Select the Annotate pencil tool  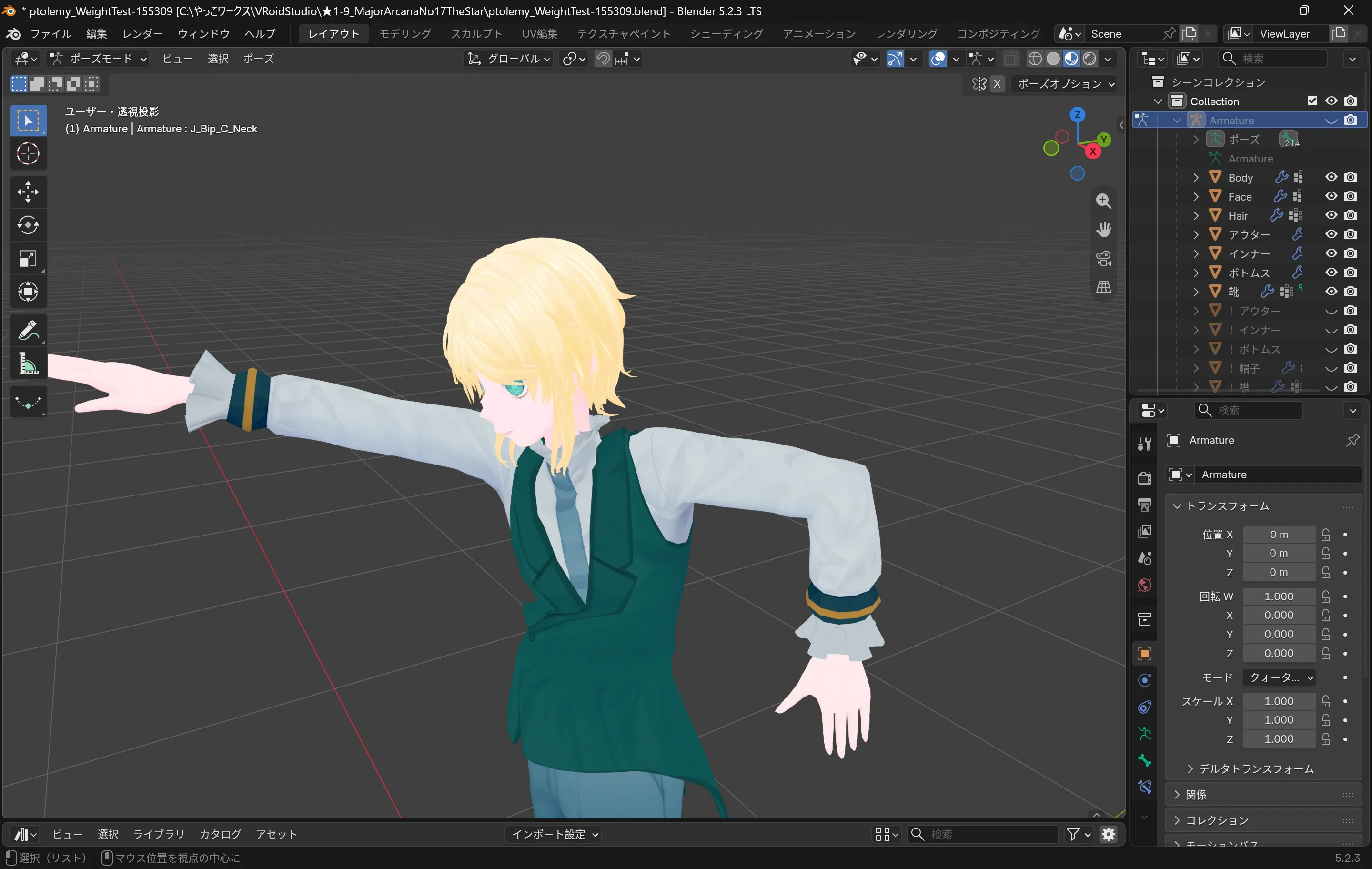click(x=28, y=330)
